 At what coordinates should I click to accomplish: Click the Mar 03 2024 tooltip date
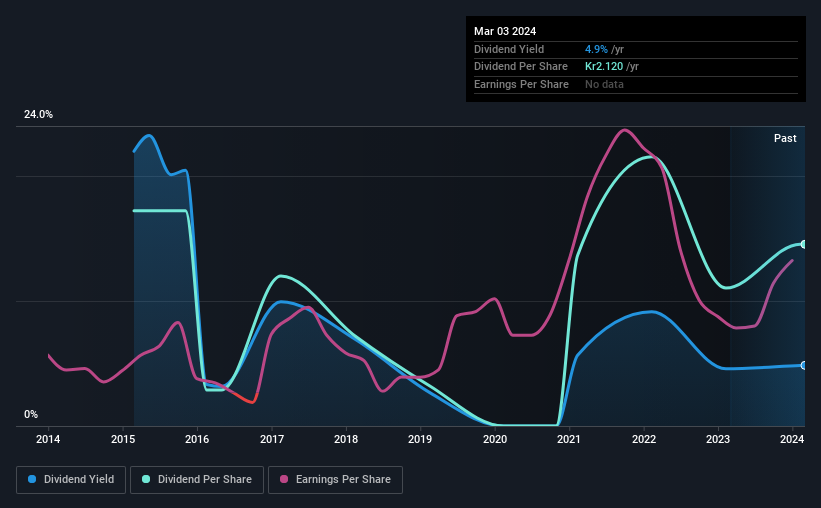click(505, 31)
